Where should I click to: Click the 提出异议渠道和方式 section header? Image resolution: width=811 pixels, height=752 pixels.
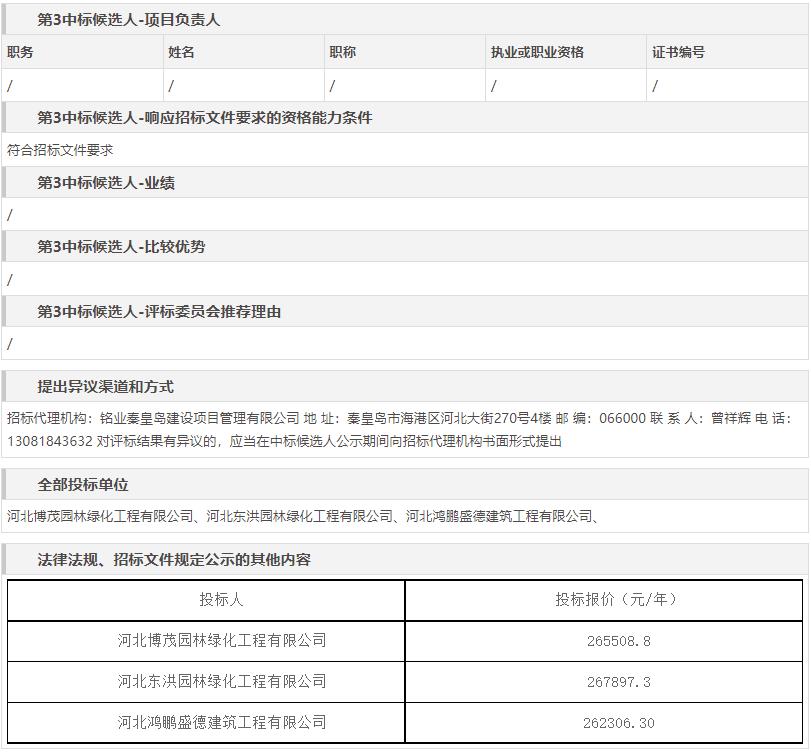pos(105,387)
